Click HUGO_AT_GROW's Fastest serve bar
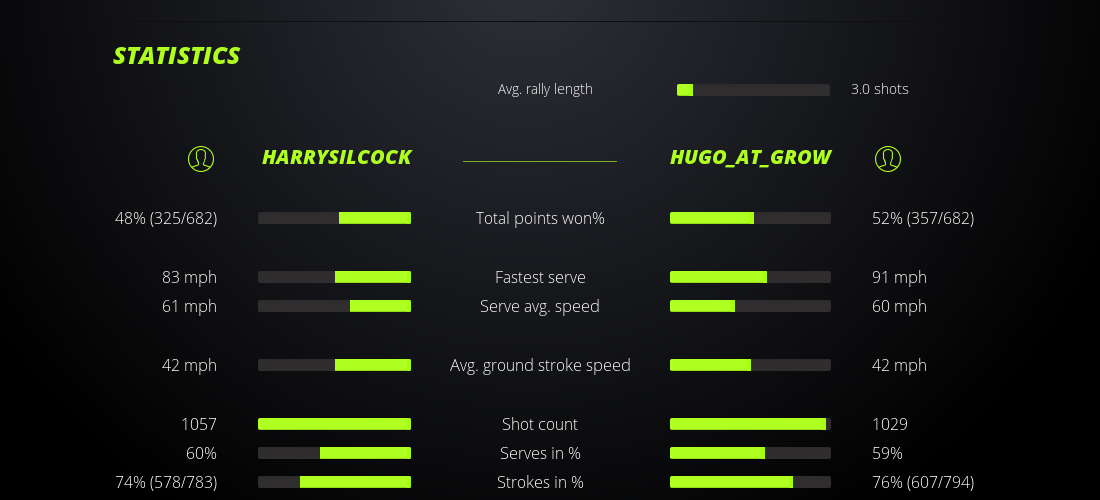The height and width of the screenshot is (500, 1100). [750, 277]
